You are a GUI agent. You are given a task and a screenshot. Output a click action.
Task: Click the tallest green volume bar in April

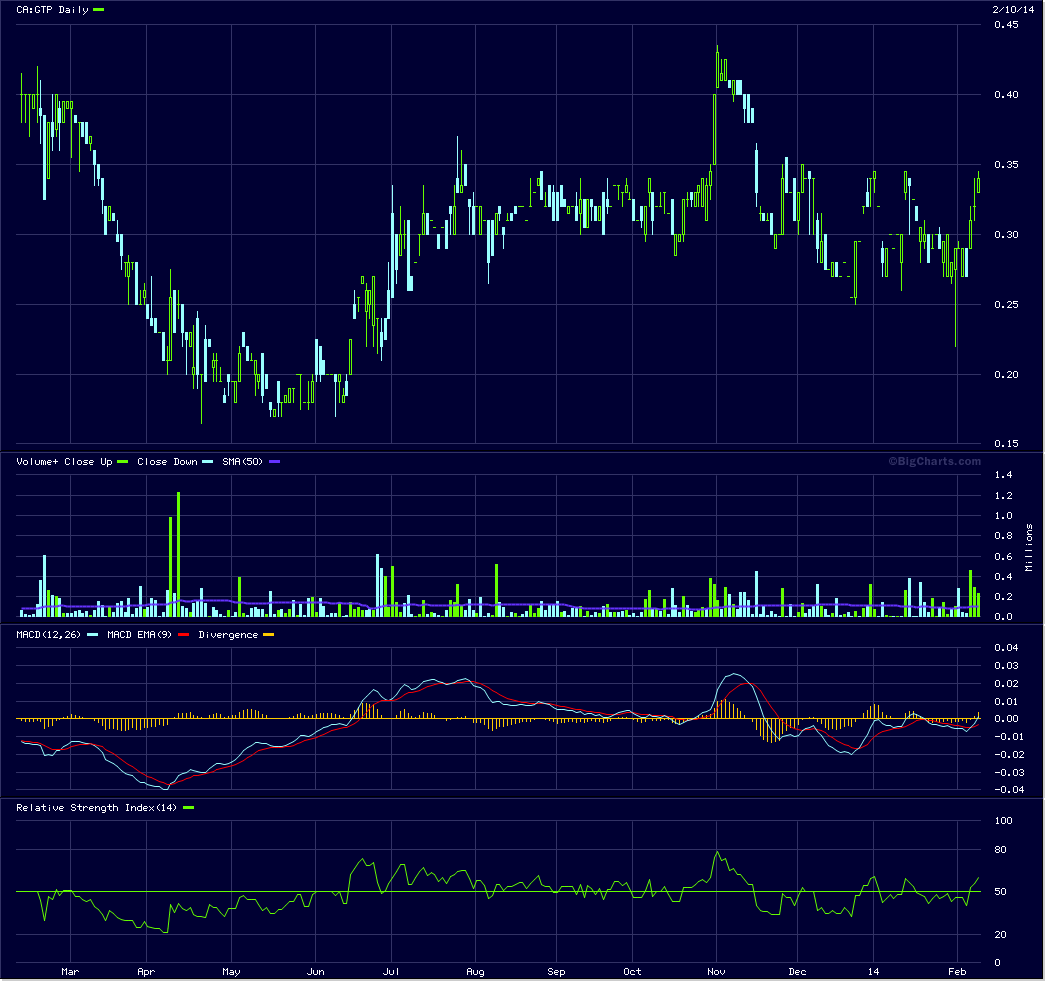(178, 555)
